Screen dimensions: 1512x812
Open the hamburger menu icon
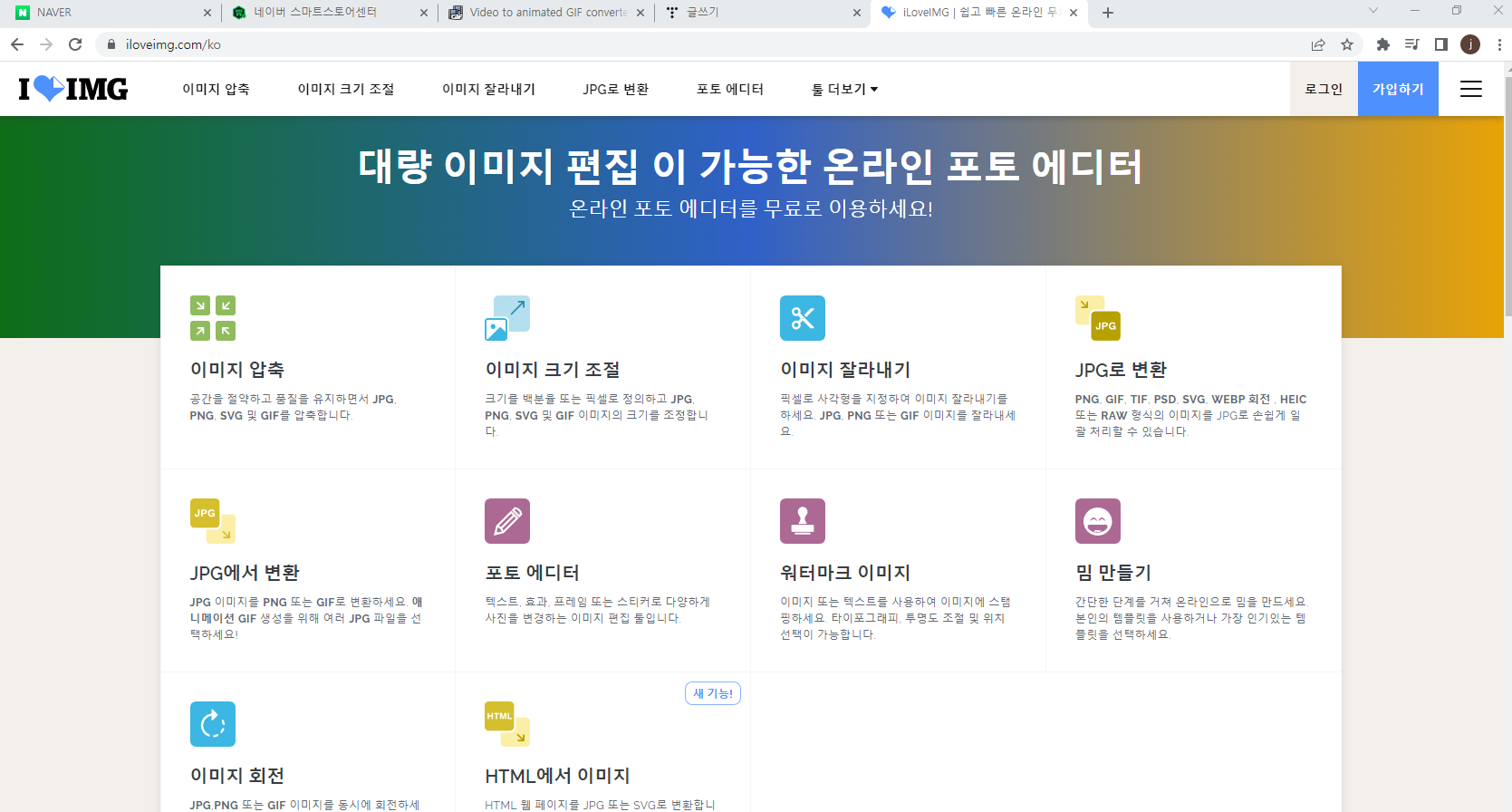(1471, 89)
